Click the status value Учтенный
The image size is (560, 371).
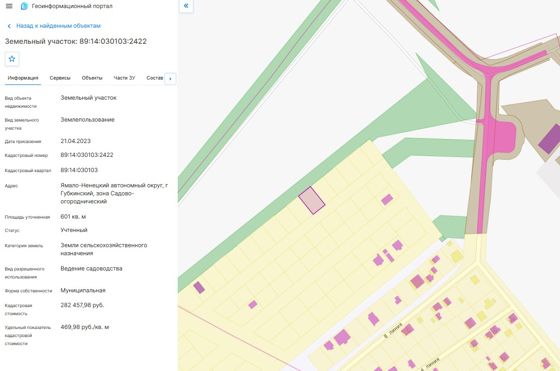pyautogui.click(x=74, y=230)
